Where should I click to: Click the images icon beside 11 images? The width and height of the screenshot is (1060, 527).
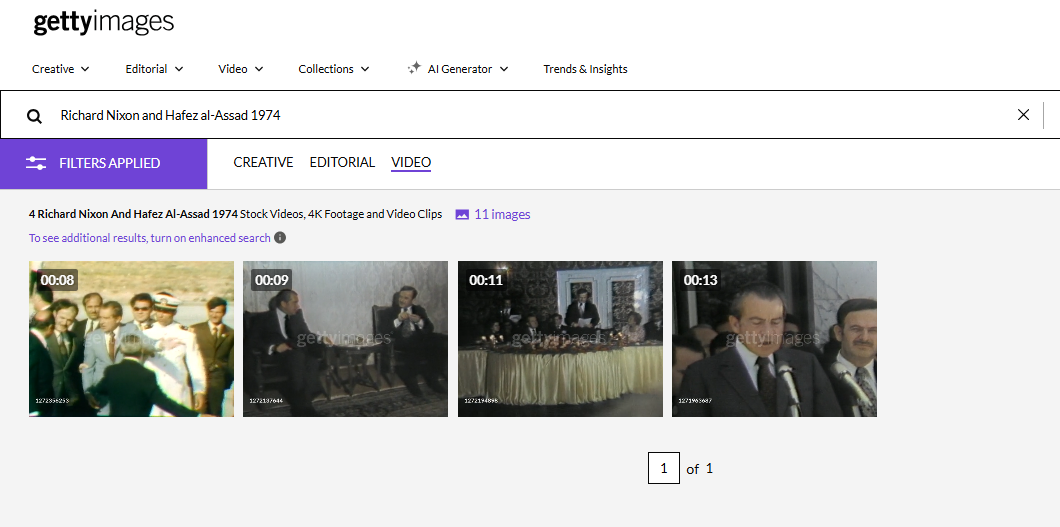coord(462,214)
